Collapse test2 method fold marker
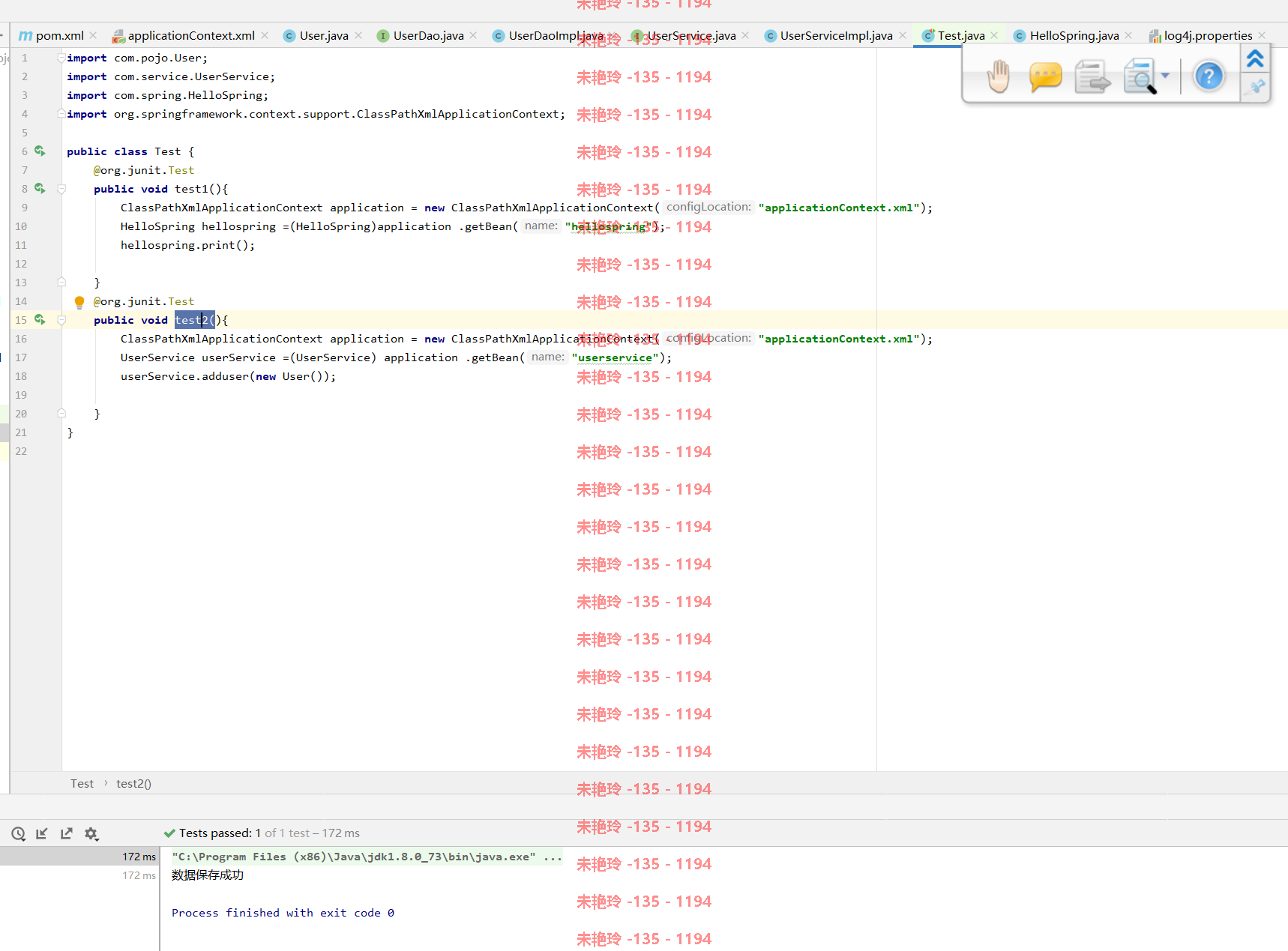The image size is (1288, 951). tap(61, 320)
